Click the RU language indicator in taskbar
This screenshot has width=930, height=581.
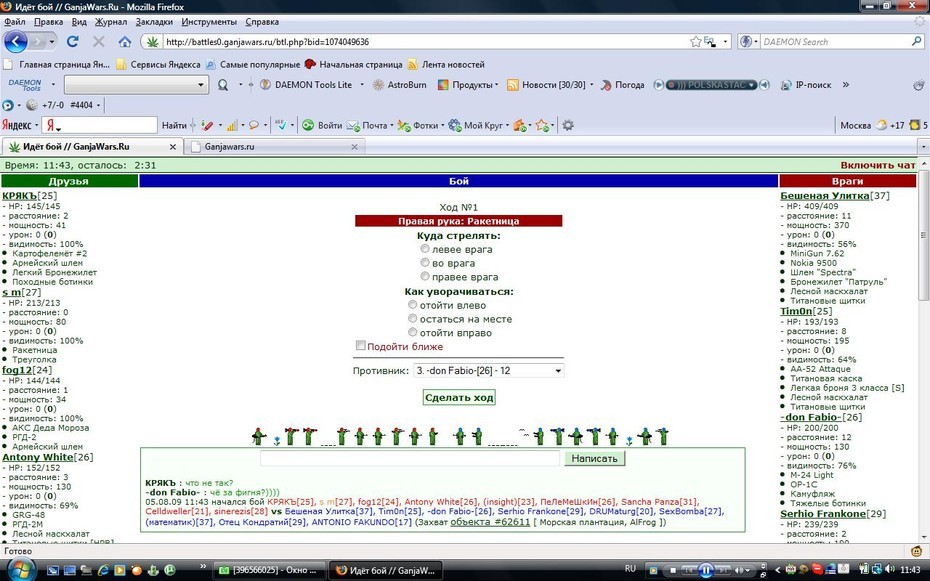pyautogui.click(x=630, y=569)
